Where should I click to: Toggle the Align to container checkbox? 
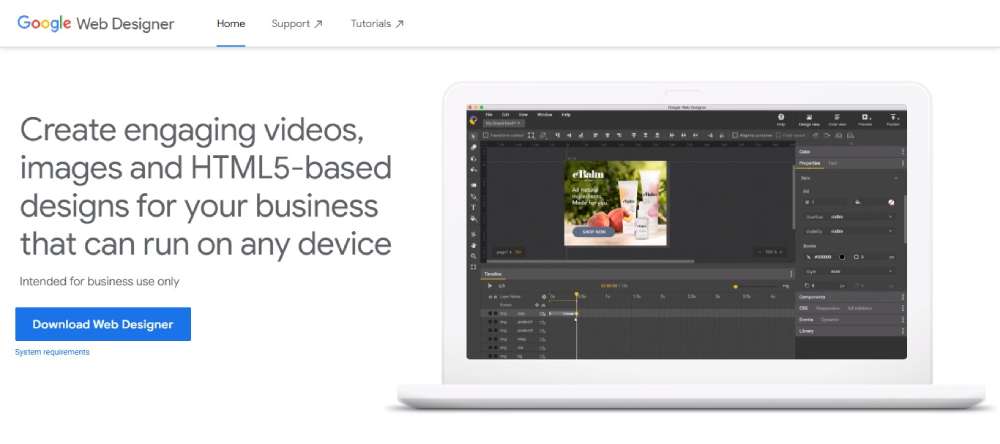click(x=735, y=135)
